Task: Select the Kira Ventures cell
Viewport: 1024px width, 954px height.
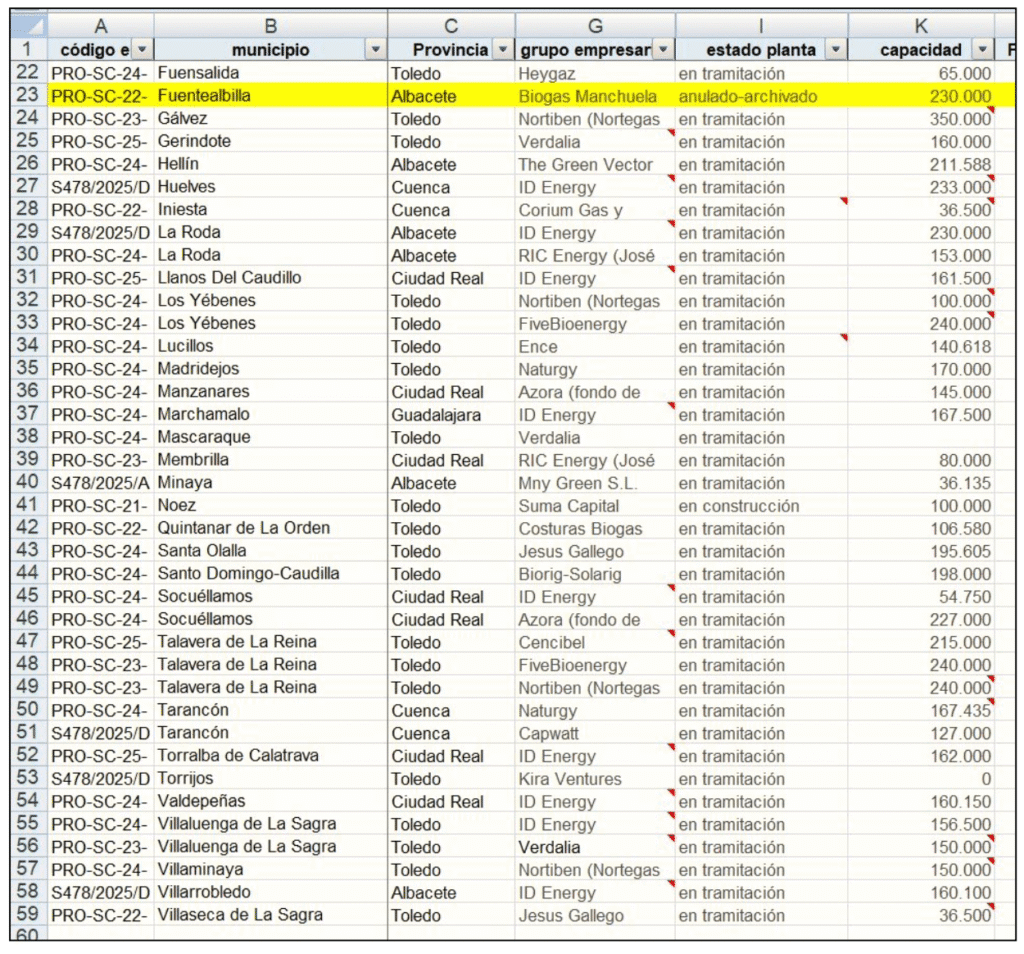Action: tap(595, 779)
